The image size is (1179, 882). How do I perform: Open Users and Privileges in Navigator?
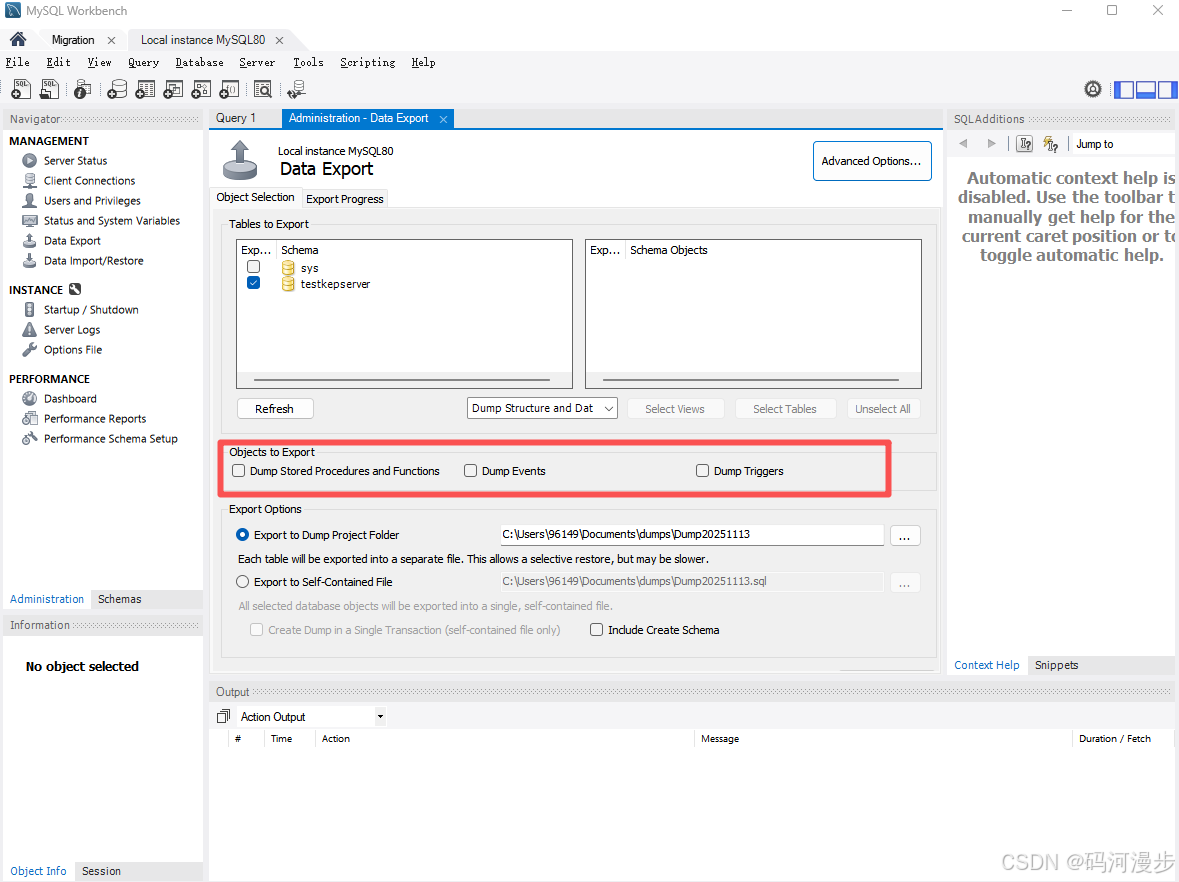pyautogui.click(x=92, y=201)
